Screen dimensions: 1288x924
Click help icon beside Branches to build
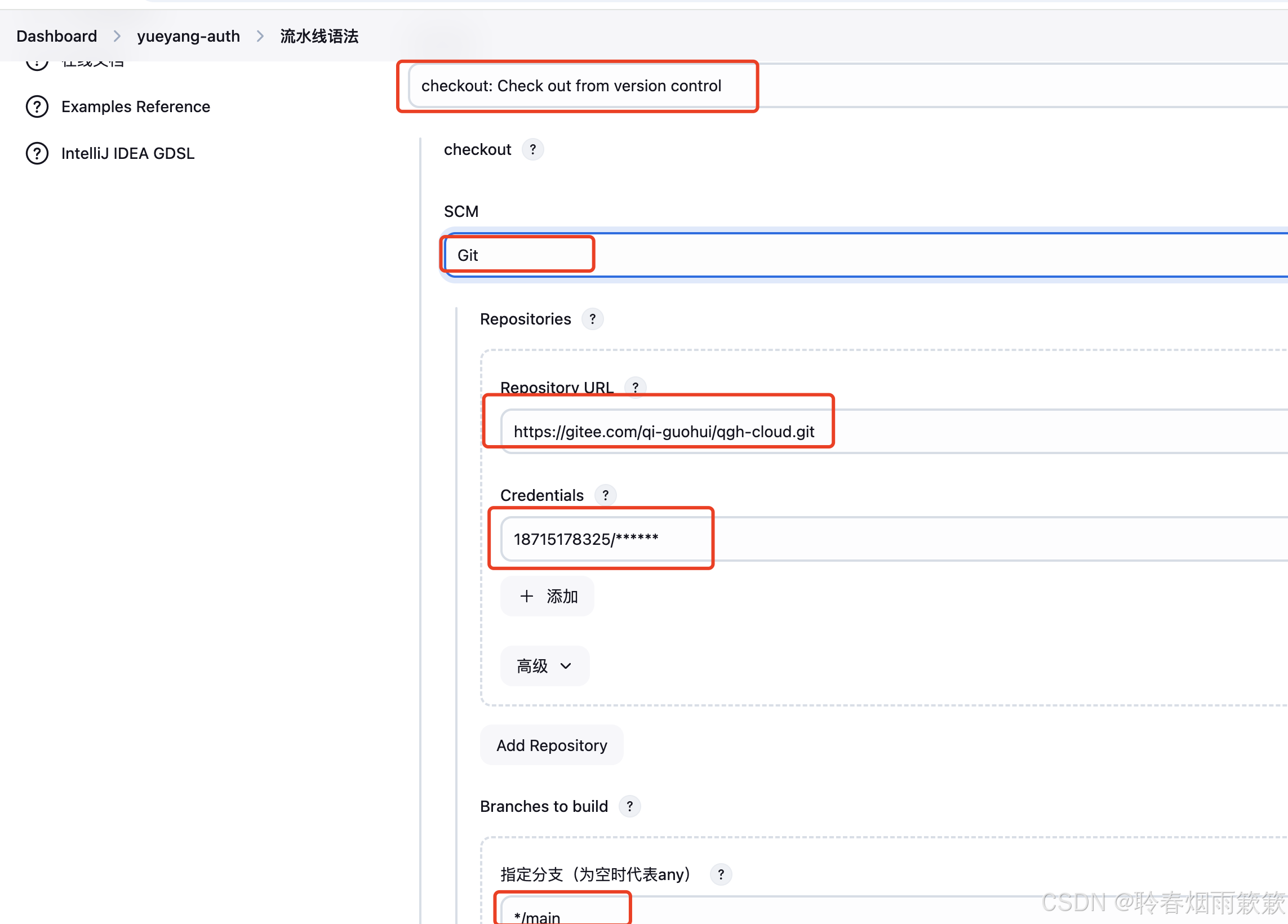(x=629, y=806)
